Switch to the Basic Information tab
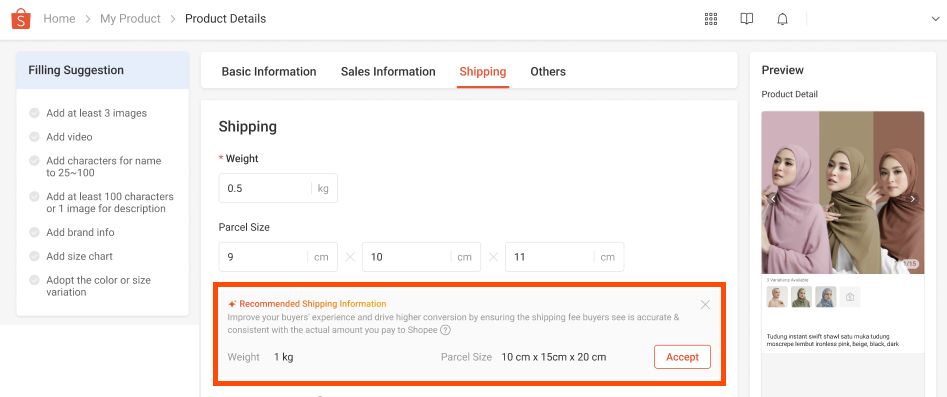947x397 pixels. 269,71
